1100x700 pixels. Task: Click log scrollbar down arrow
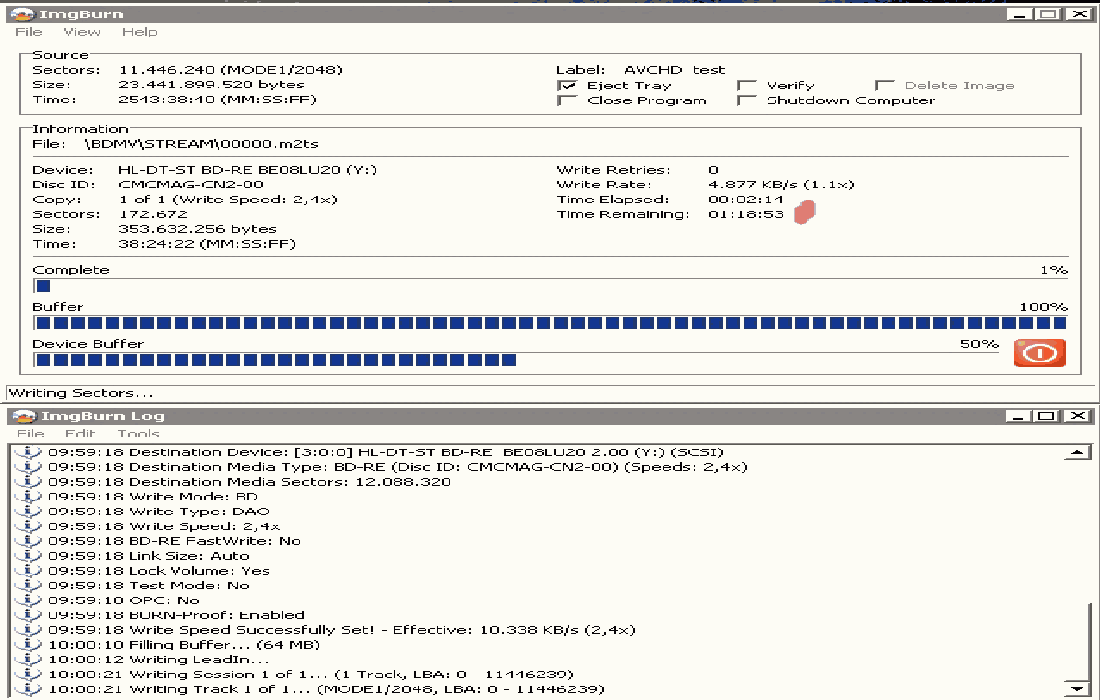(1077, 689)
